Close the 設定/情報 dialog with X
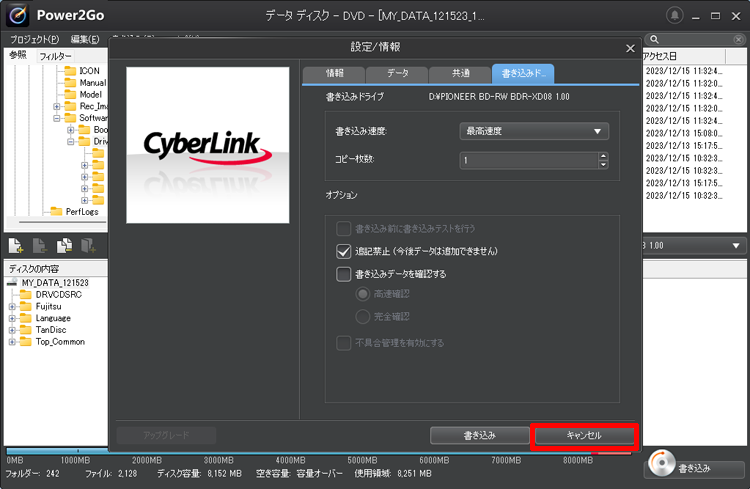This screenshot has width=750, height=489. [629, 47]
